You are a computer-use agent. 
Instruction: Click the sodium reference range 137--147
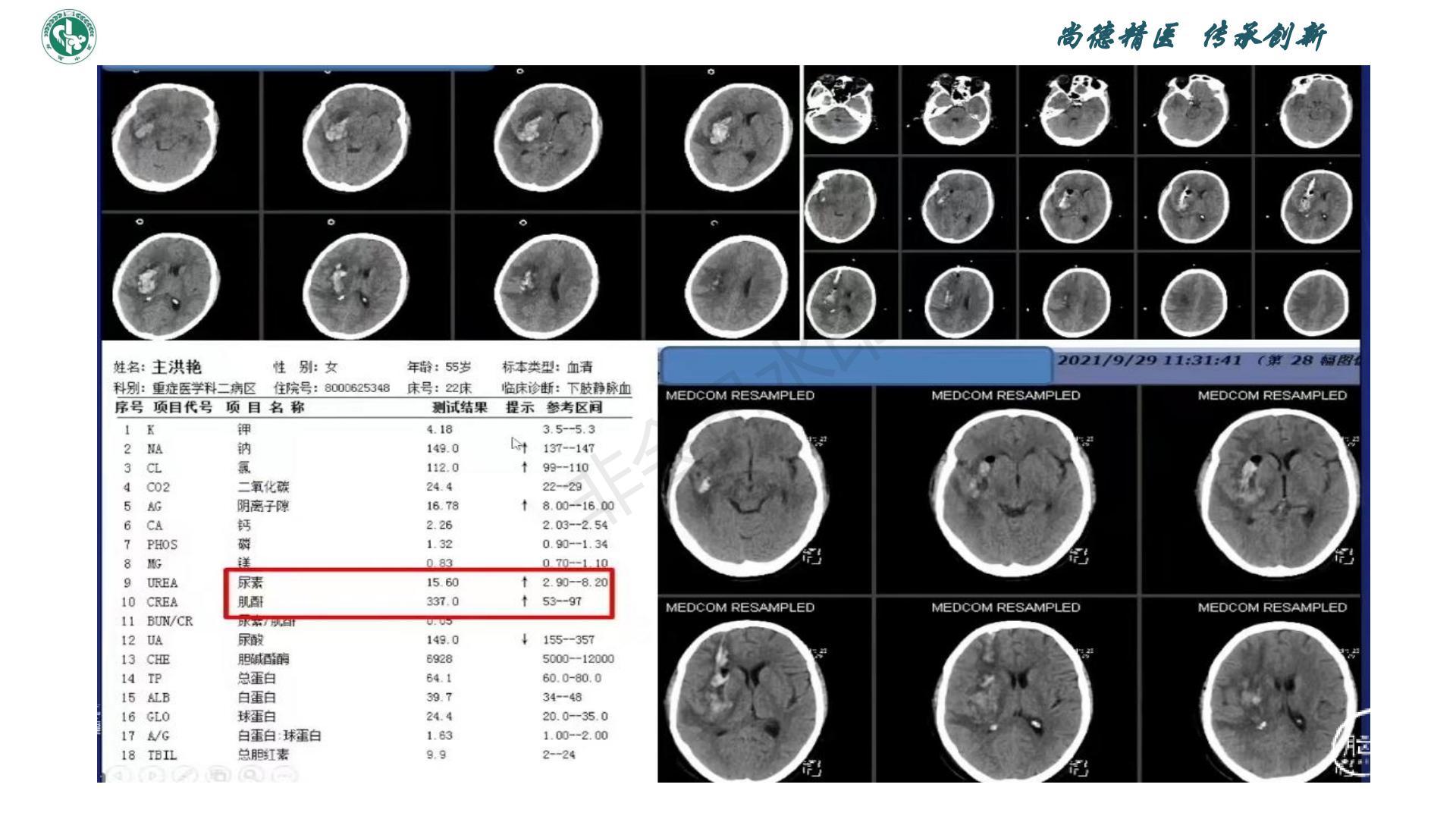click(x=569, y=448)
